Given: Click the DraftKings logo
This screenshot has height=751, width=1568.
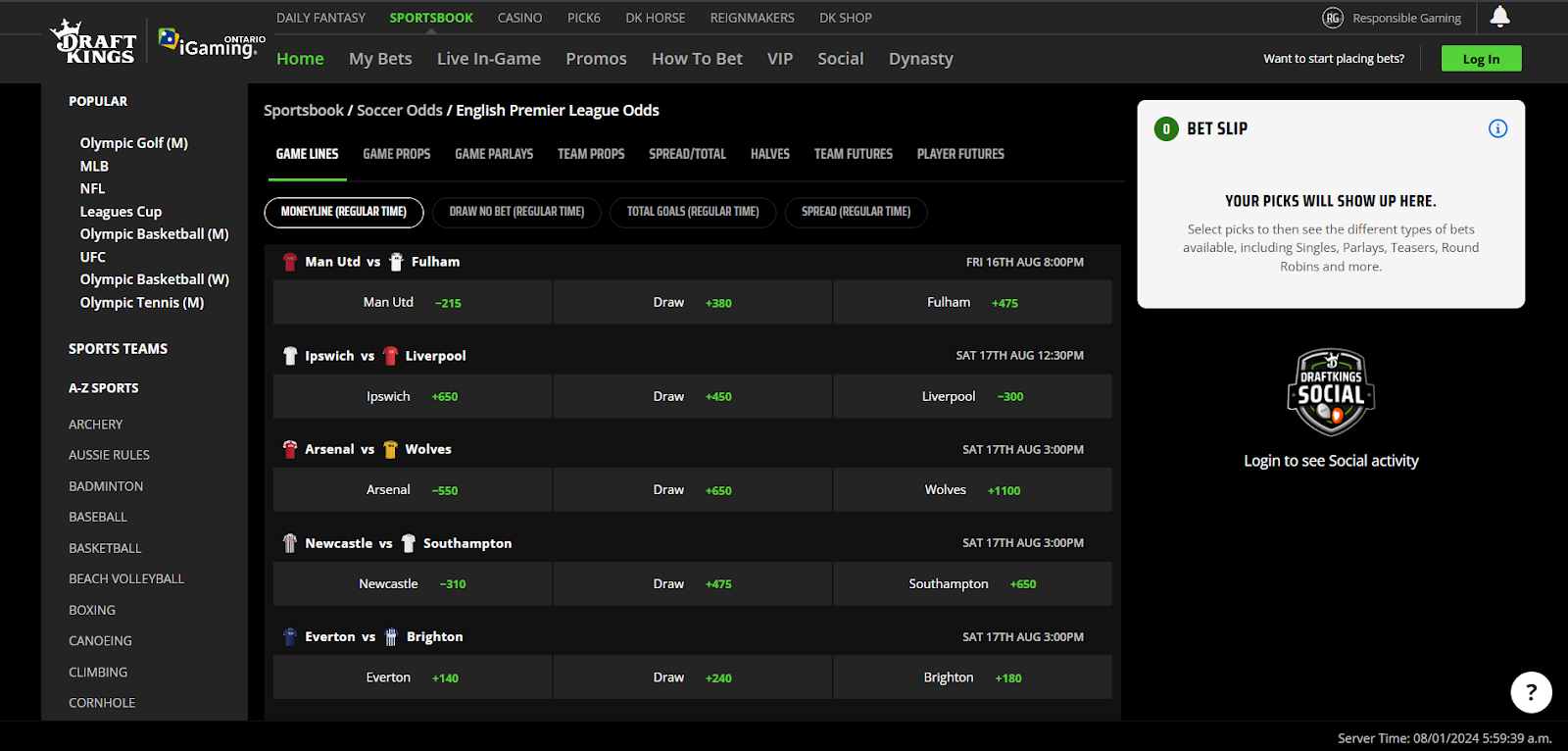Looking at the screenshot, I should coord(93,41).
